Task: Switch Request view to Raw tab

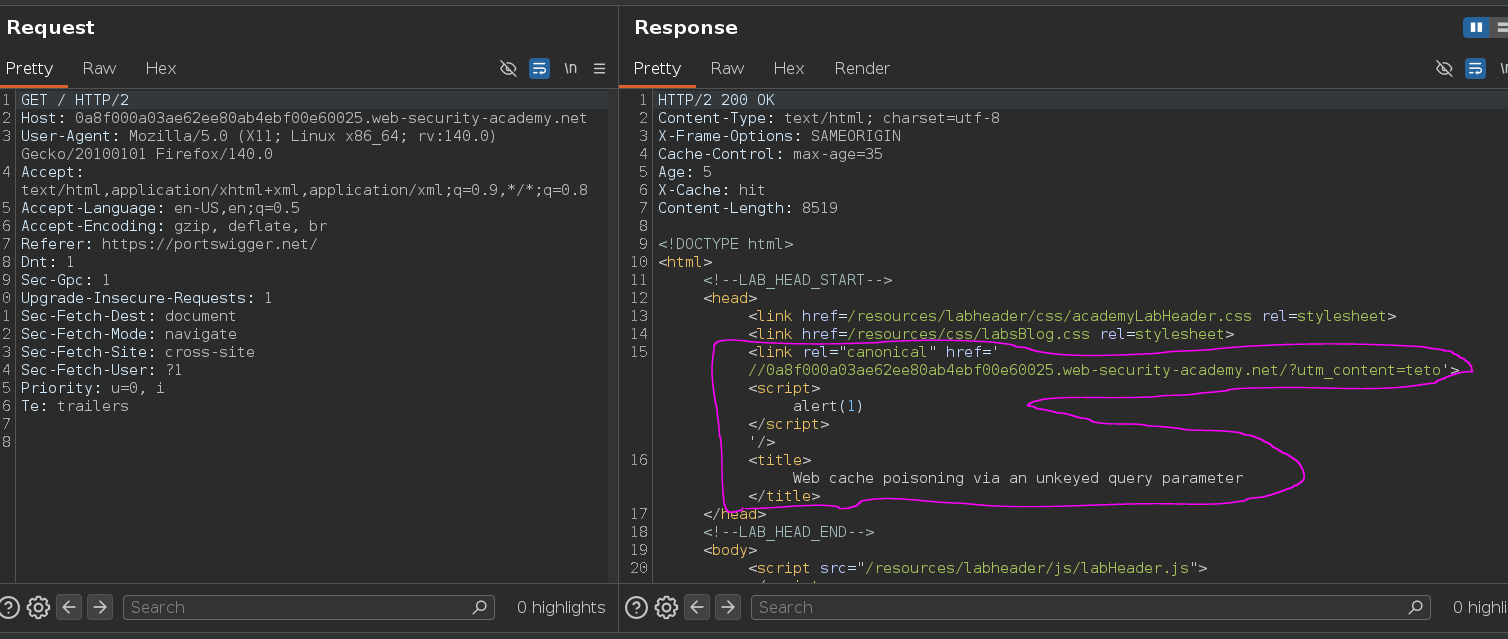Action: click(99, 68)
